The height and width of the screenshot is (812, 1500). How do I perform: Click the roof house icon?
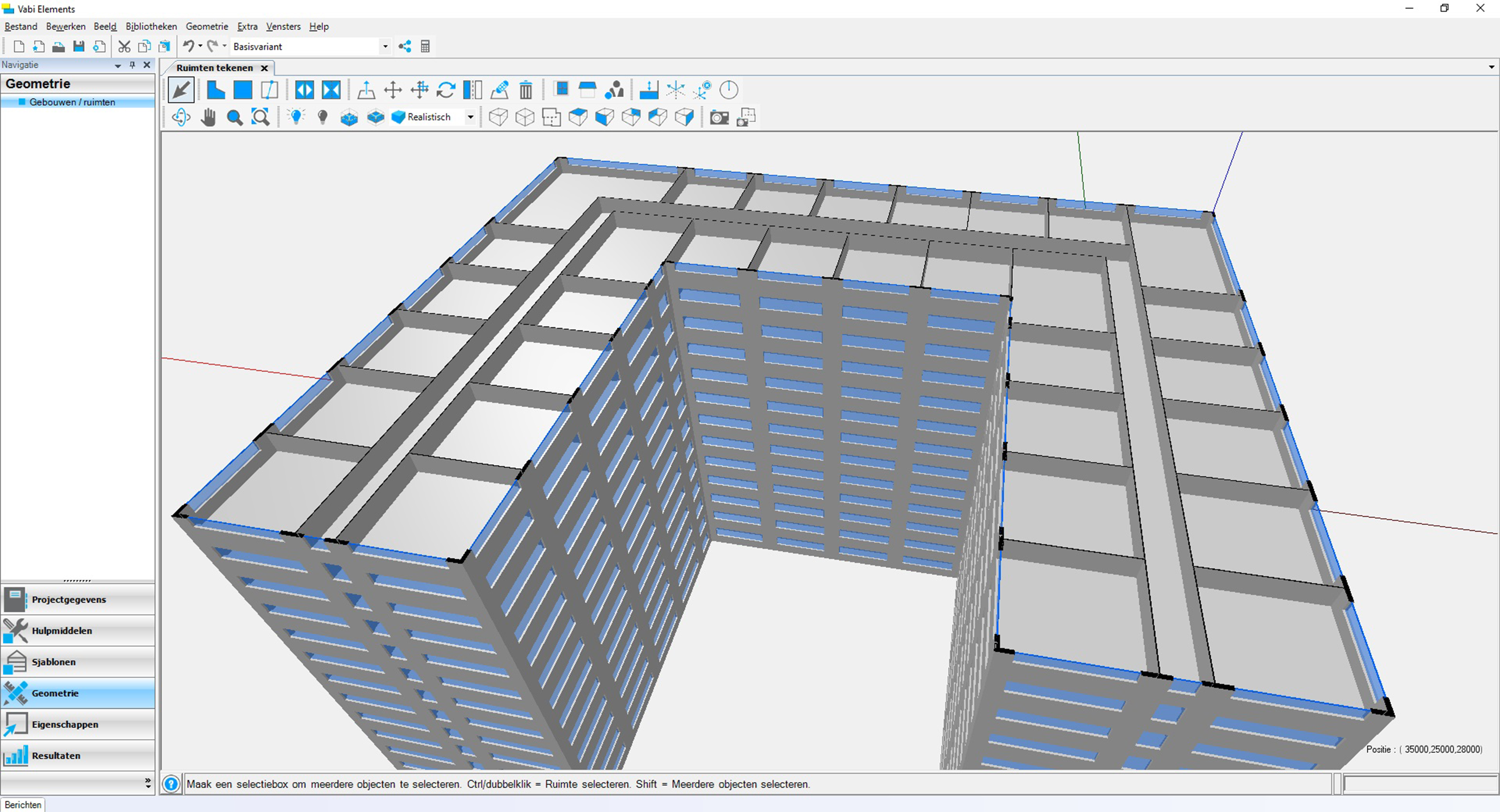tap(587, 90)
